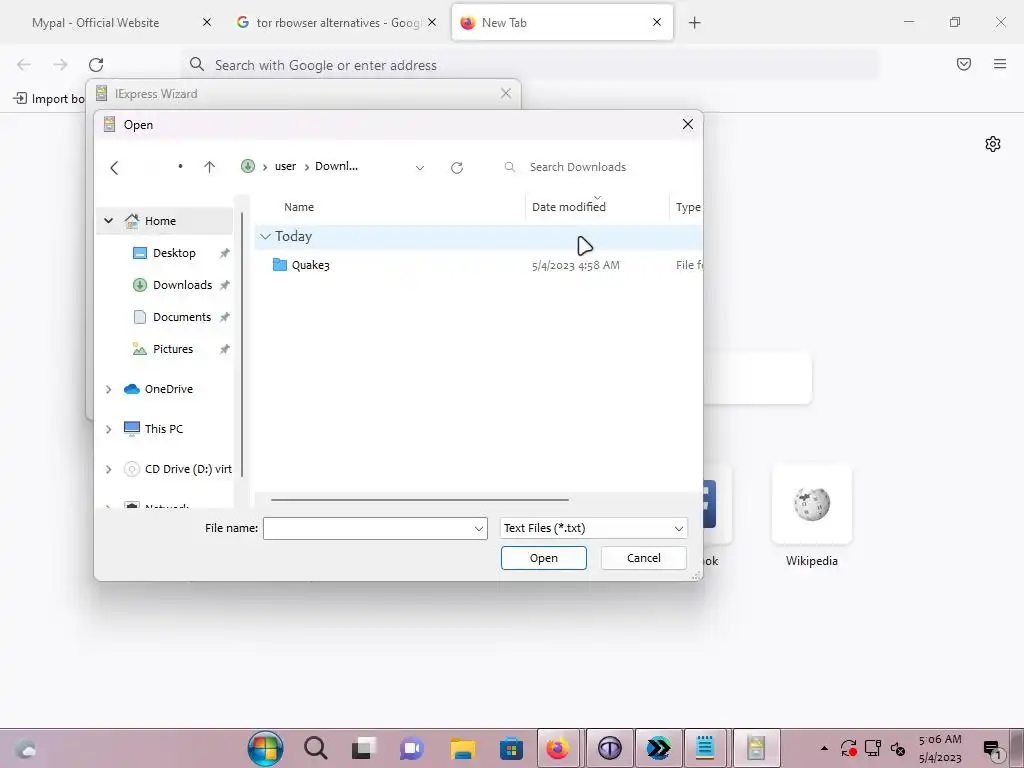Open a new browser tab with plus
The width and height of the screenshot is (1024, 768).
[x=694, y=23]
